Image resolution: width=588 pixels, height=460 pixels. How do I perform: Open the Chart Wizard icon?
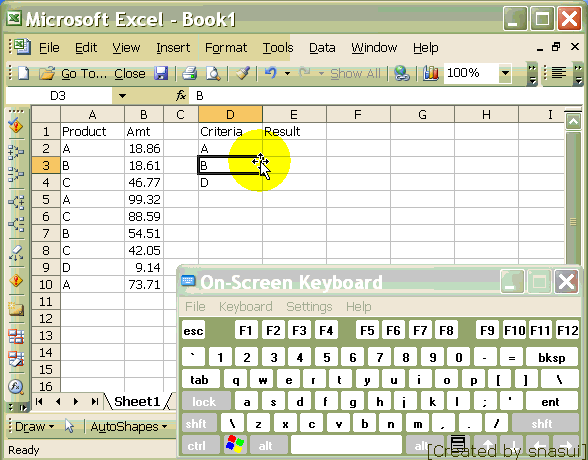(x=430, y=73)
